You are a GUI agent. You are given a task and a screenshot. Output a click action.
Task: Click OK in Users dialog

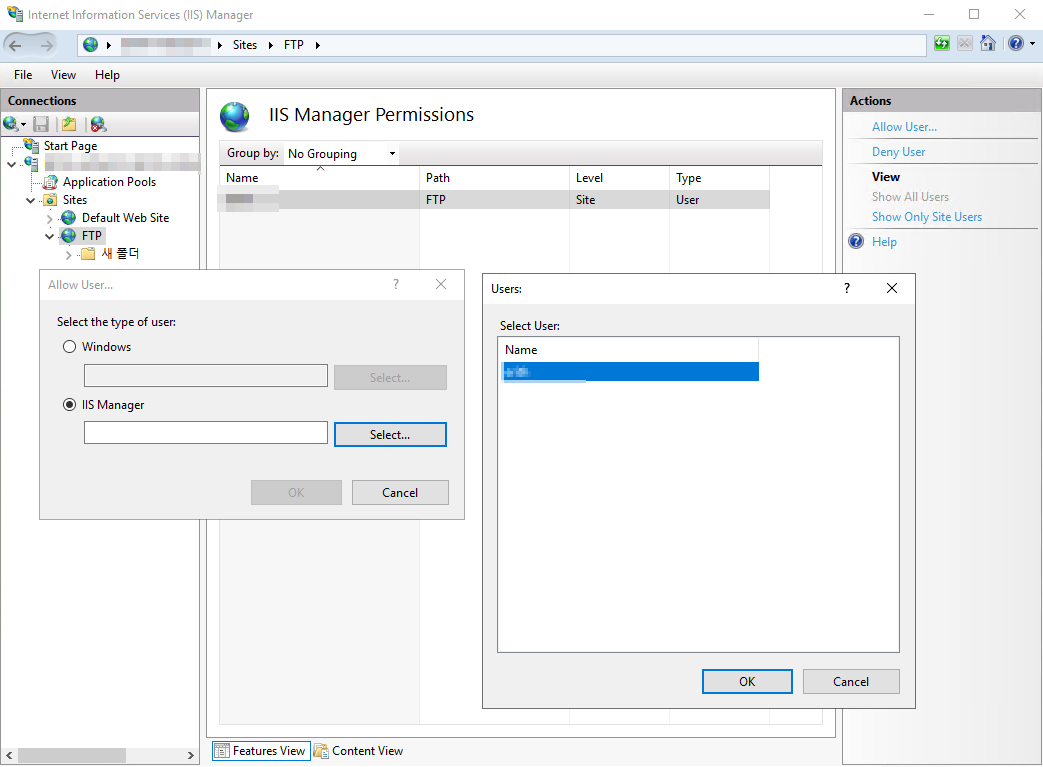pyautogui.click(x=747, y=681)
